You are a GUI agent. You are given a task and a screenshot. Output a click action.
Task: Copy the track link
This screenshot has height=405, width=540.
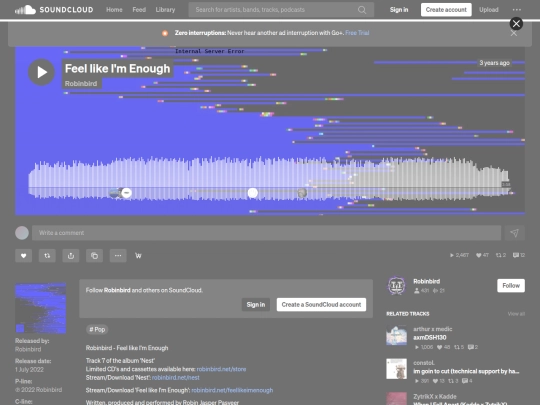(x=94, y=256)
